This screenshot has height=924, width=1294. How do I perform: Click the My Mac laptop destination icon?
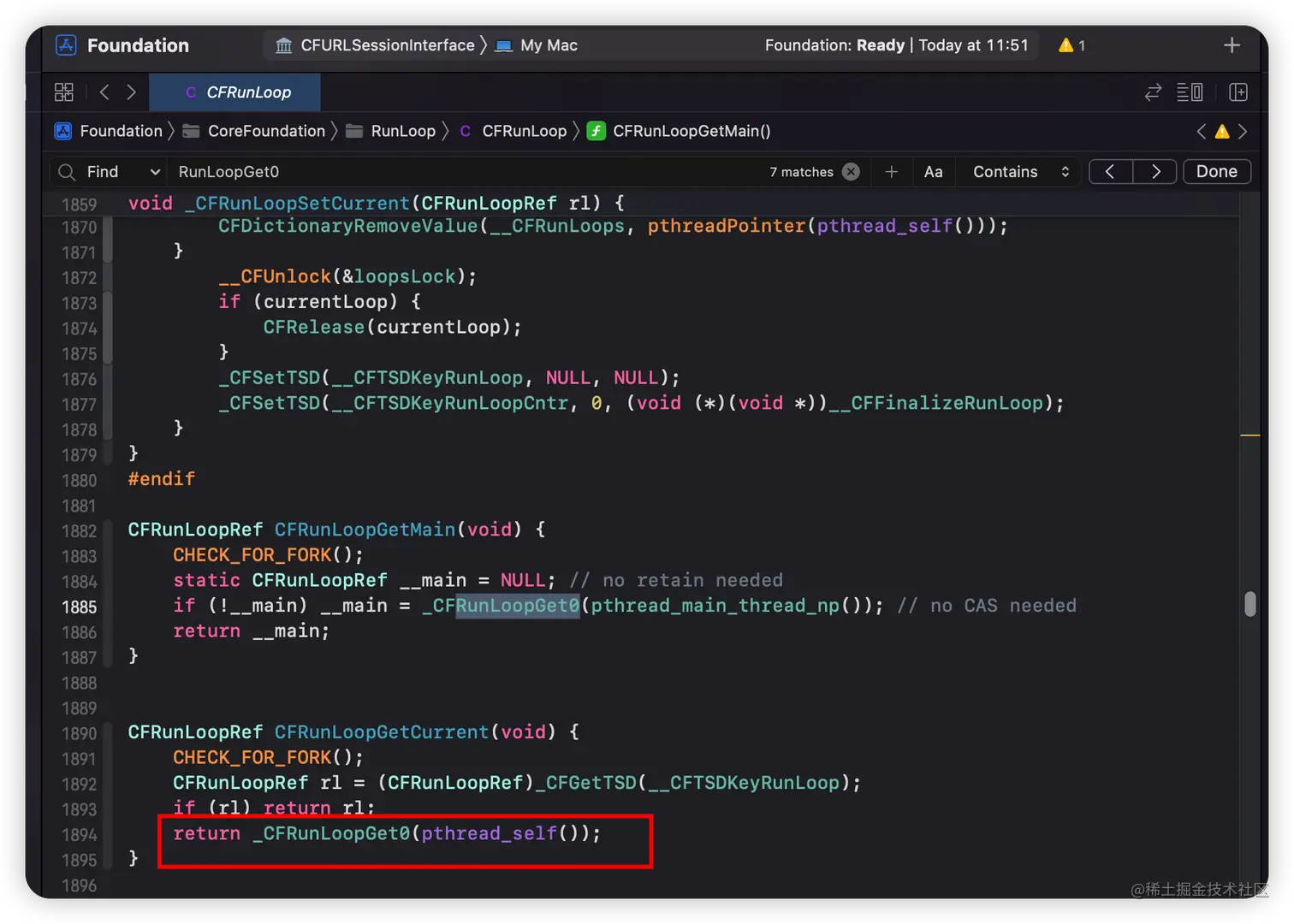point(504,45)
